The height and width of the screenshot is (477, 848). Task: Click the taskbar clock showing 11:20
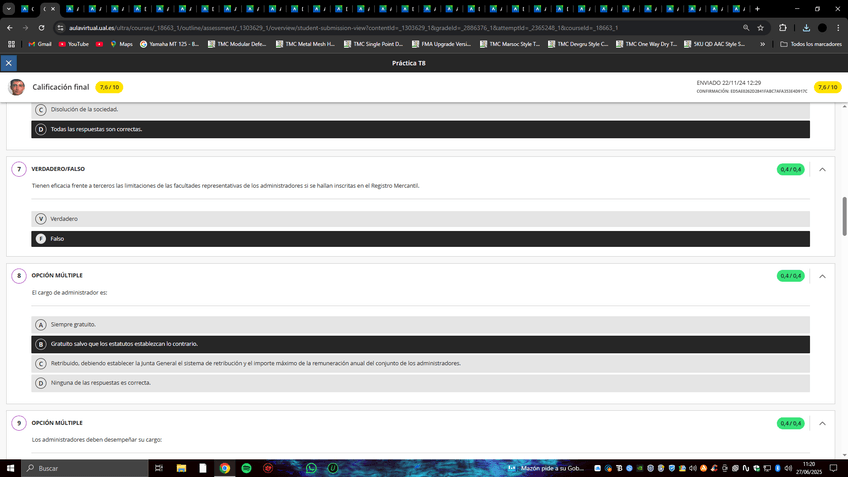[809, 468]
